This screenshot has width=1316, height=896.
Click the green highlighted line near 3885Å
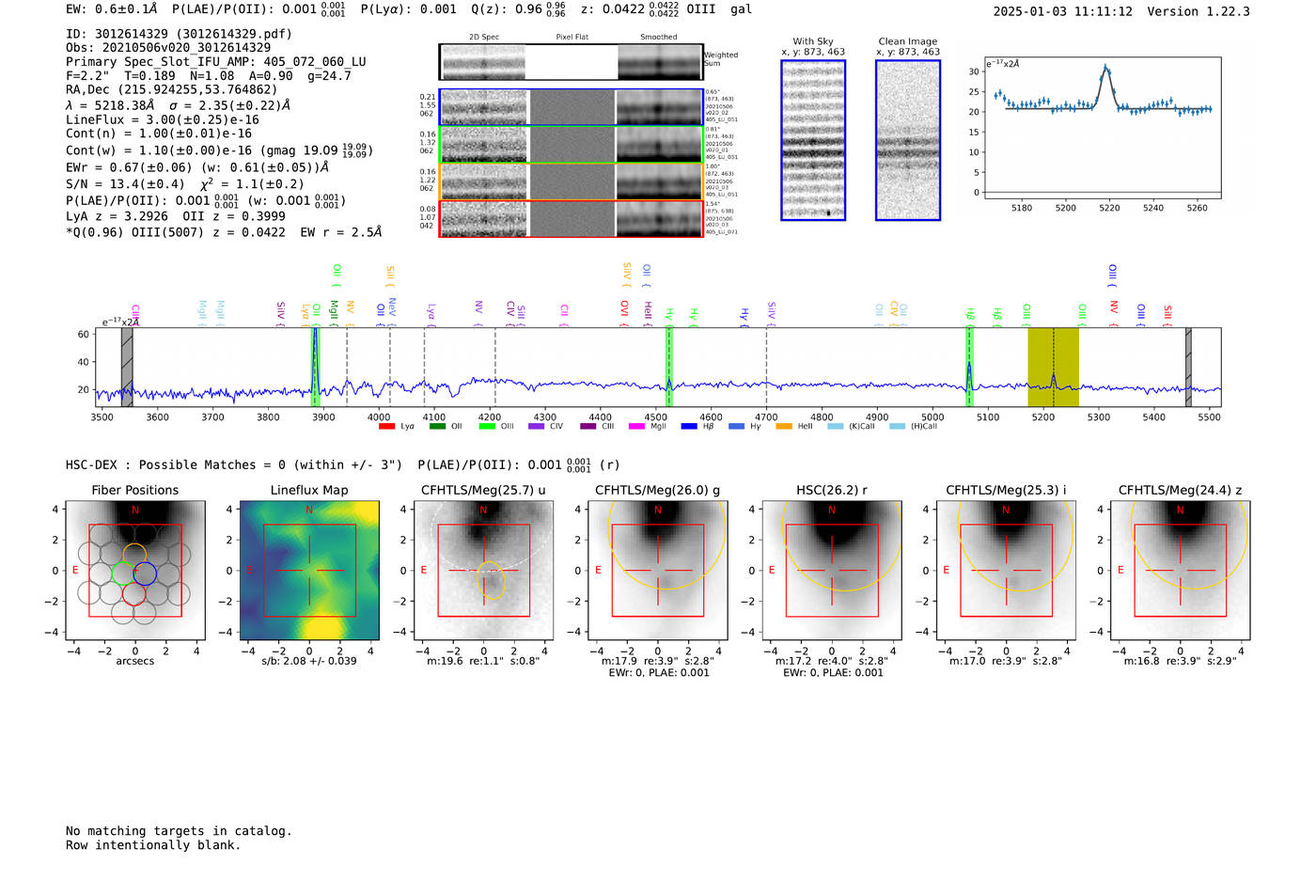(316, 367)
